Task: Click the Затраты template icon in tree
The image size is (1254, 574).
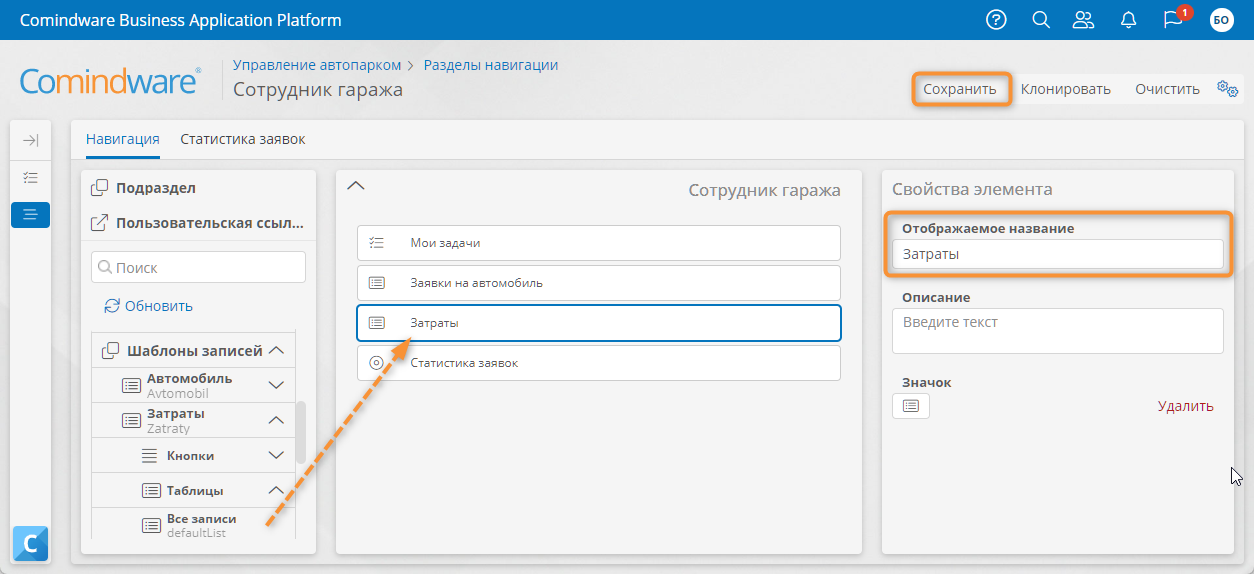Action: (131, 420)
